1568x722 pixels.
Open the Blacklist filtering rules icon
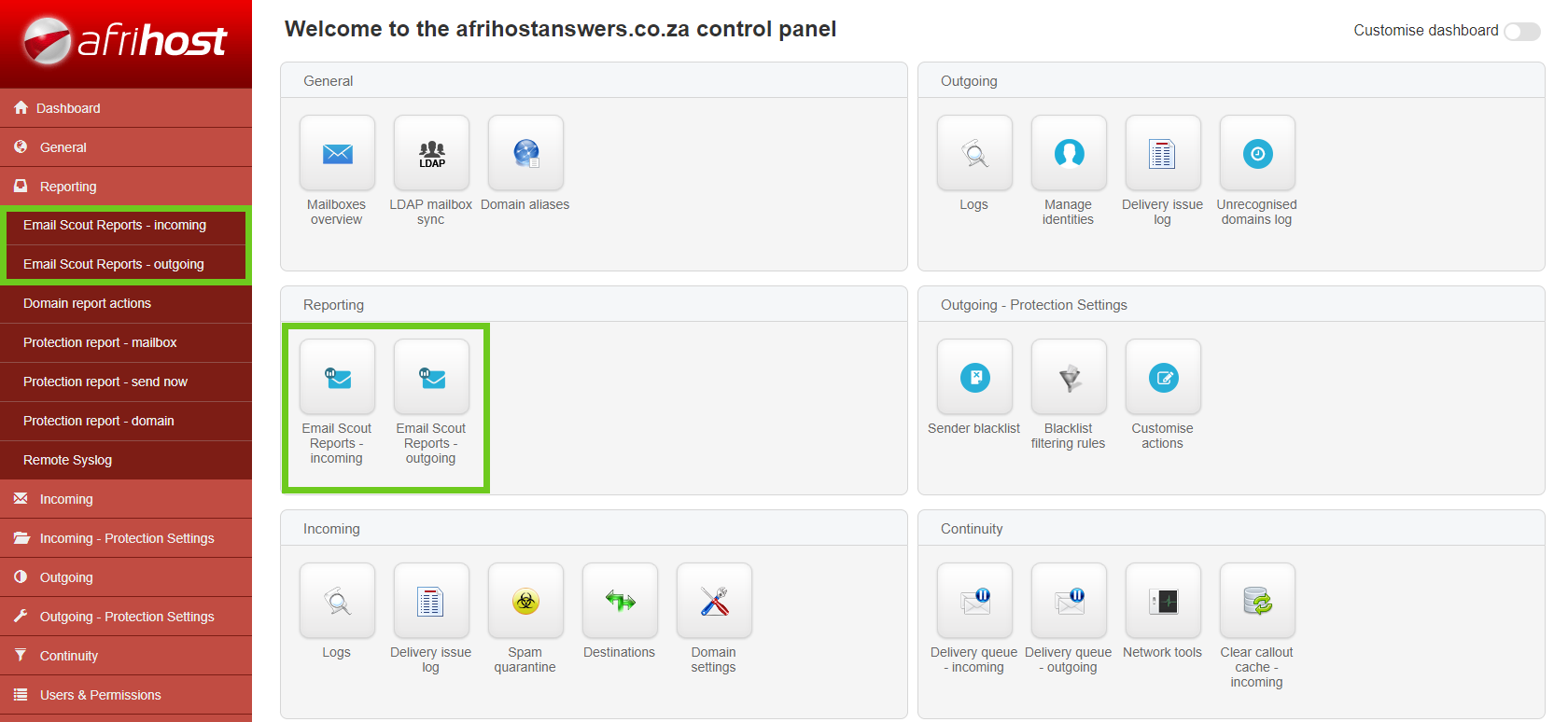1069,377
